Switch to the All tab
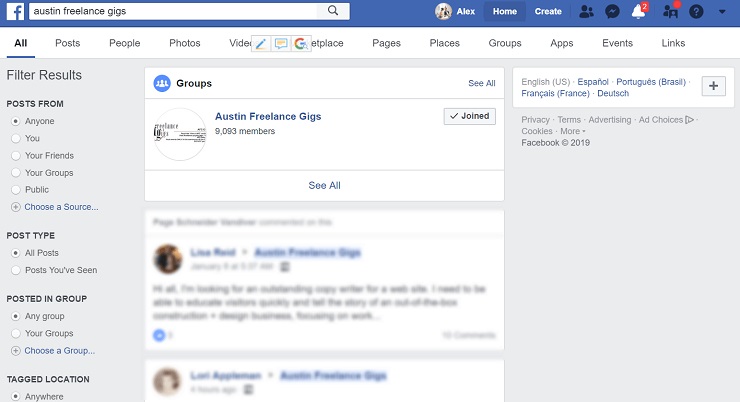 (21, 43)
